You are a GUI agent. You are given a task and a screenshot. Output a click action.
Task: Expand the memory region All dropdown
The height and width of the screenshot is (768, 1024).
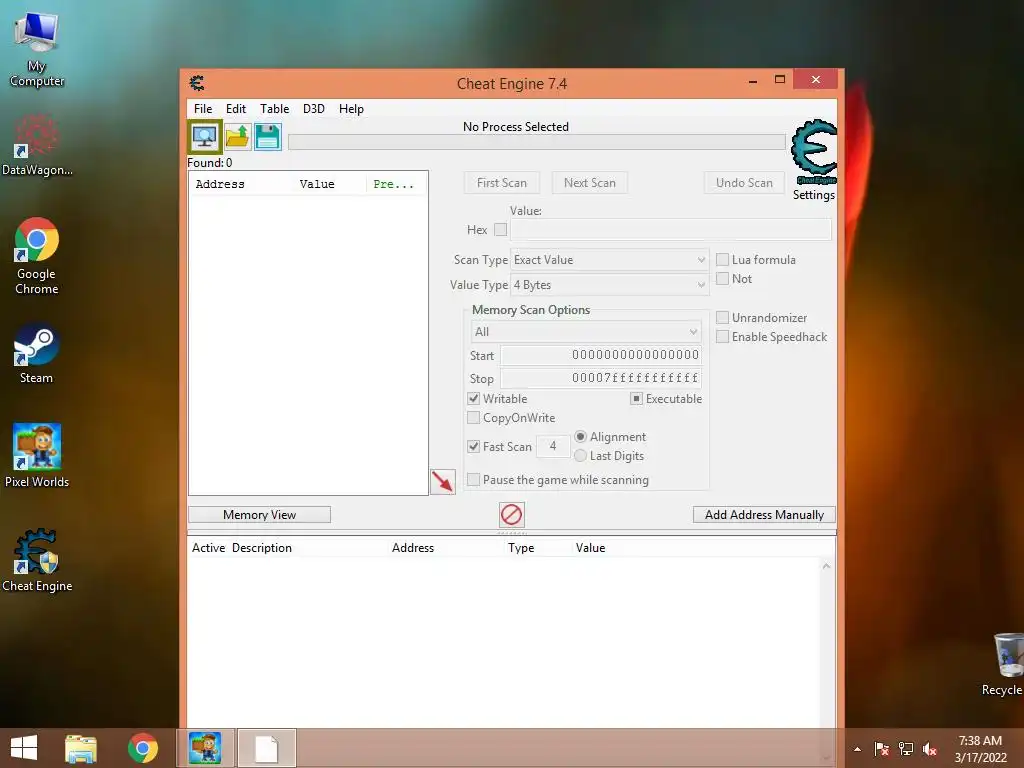(x=586, y=332)
